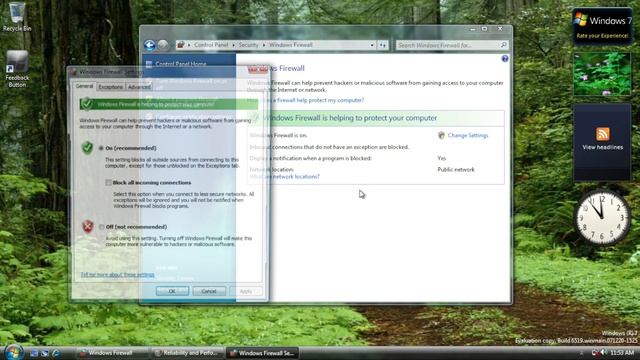Open the Start menu orb

(13, 352)
